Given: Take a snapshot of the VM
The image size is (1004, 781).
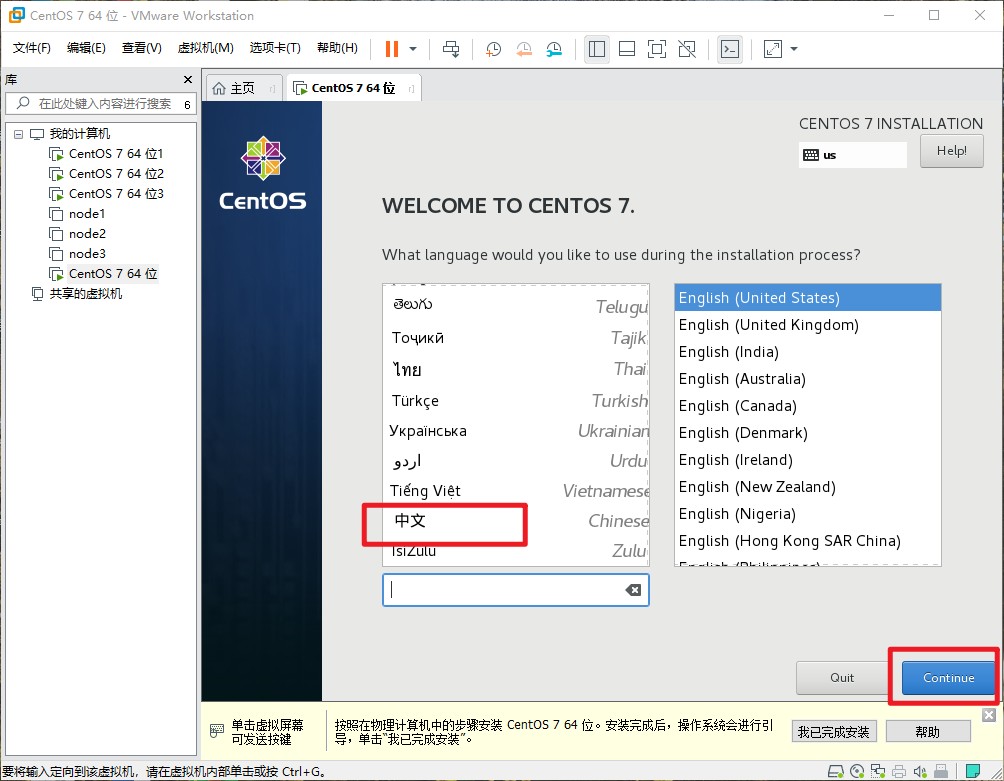Looking at the screenshot, I should click(x=493, y=49).
